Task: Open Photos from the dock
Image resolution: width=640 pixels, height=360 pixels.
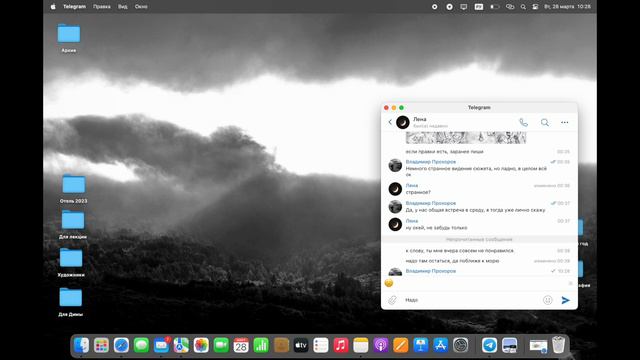Action: click(x=201, y=345)
